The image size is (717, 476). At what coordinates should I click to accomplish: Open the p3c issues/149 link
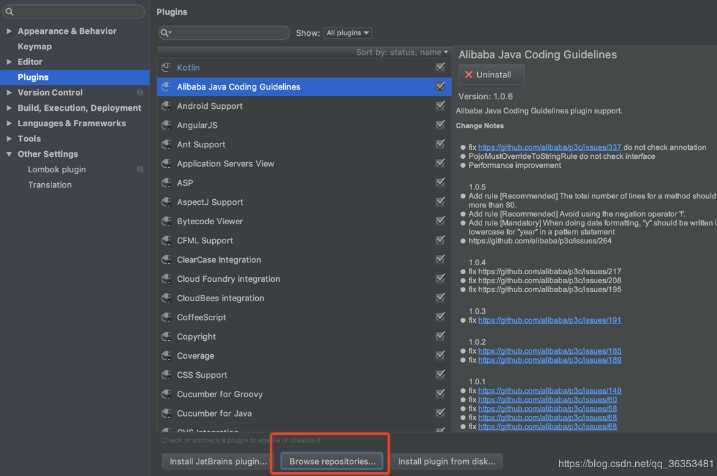click(x=550, y=390)
